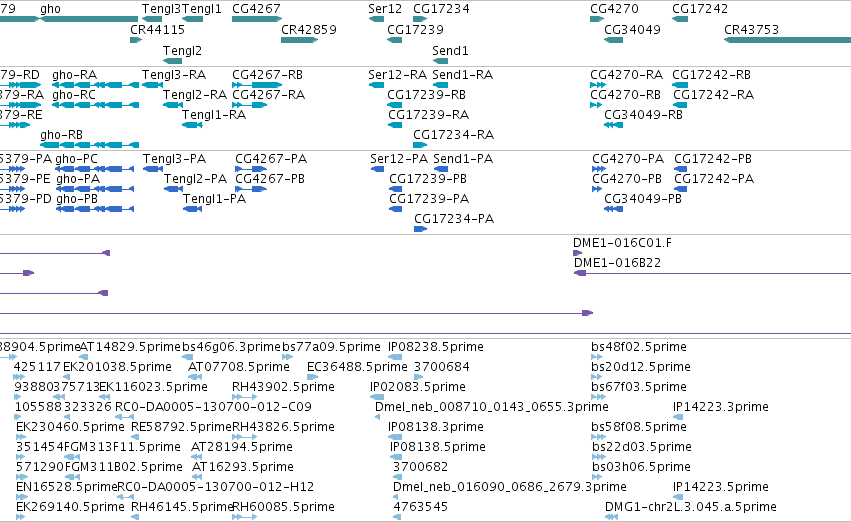Open the bs77a09.5prime EST label

[x=332, y=347]
